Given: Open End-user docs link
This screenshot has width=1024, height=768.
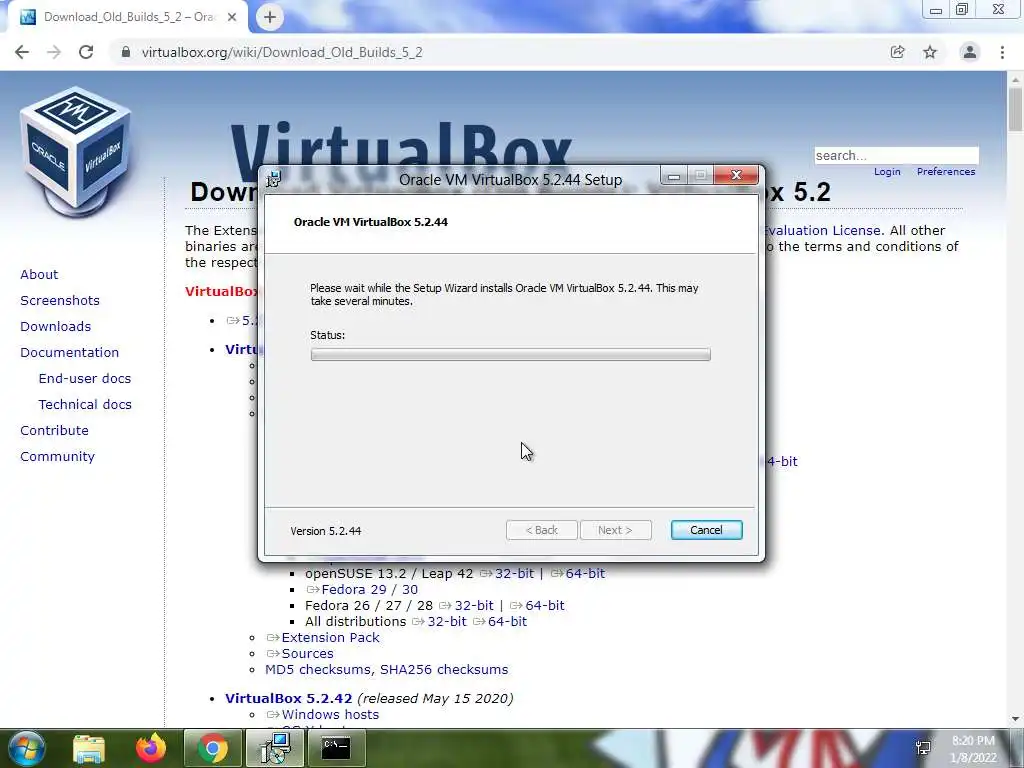Looking at the screenshot, I should [x=85, y=379].
